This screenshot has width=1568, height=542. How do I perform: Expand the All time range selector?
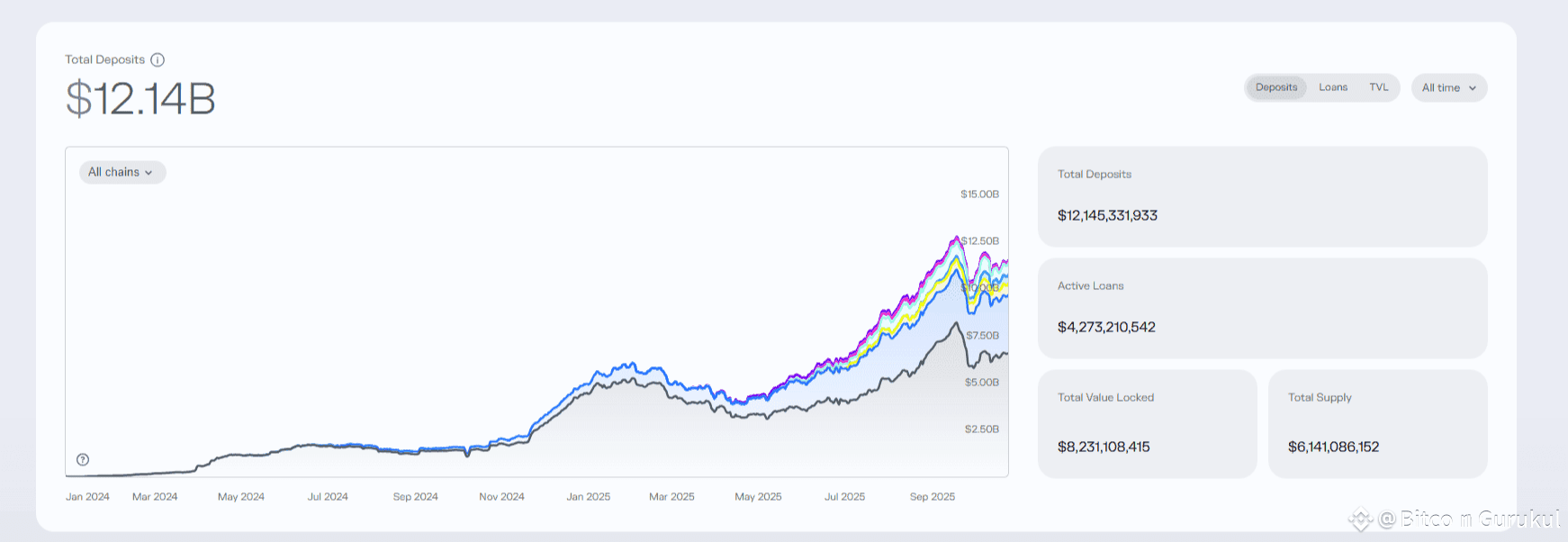coord(1448,87)
